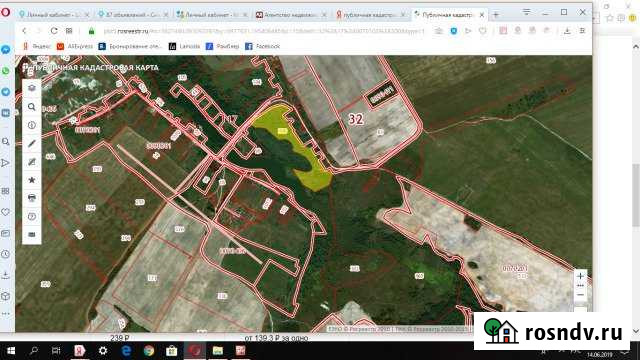Open the Рамблер bookmark

(x=222, y=47)
